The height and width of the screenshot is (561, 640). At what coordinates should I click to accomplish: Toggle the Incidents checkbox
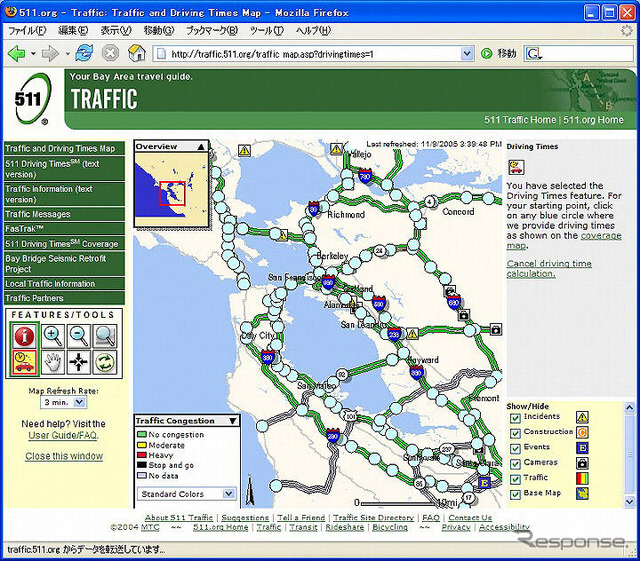[x=515, y=418]
